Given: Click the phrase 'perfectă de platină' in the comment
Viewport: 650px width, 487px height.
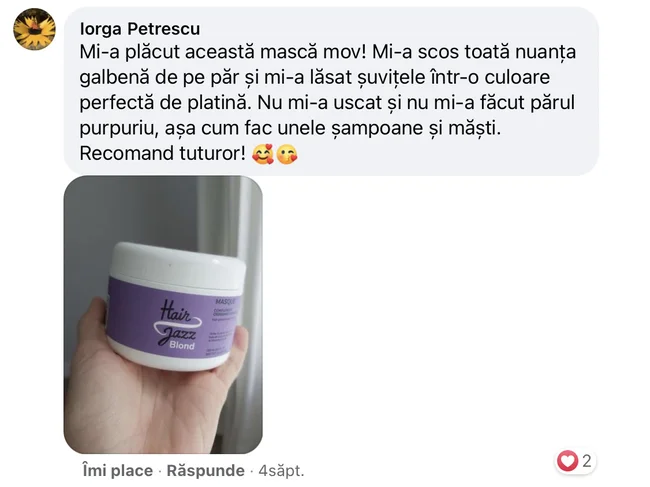Looking at the screenshot, I should coord(162,103).
